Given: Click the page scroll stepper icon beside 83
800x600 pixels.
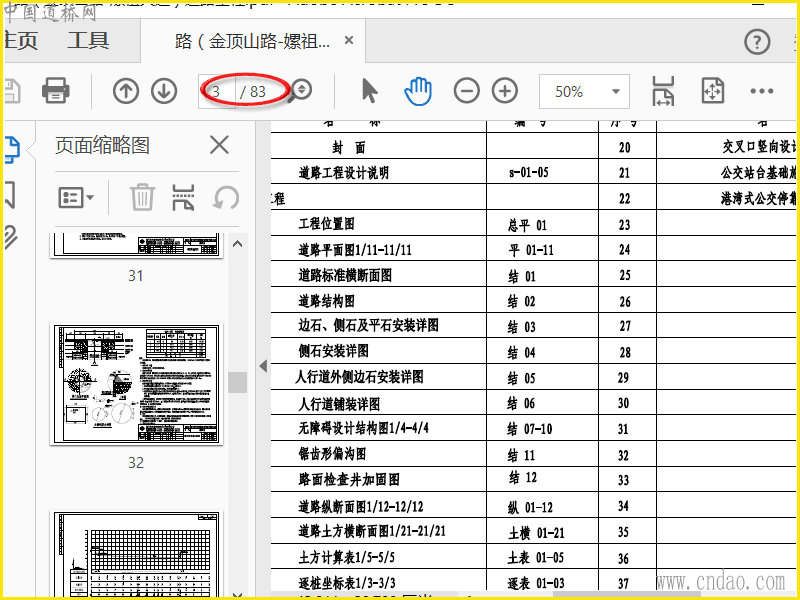Looking at the screenshot, I should (302, 90).
